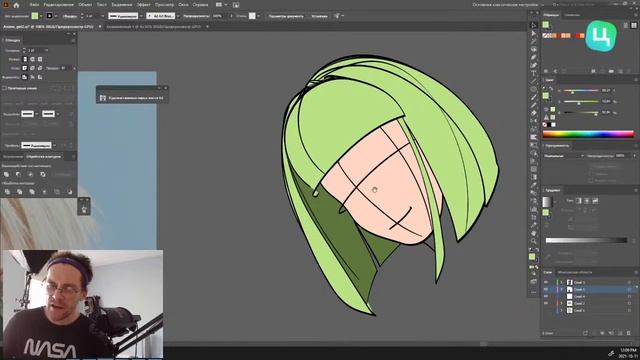Click the Exclude shape mode icon
The height and width of the screenshot is (360, 640).
(43, 174)
